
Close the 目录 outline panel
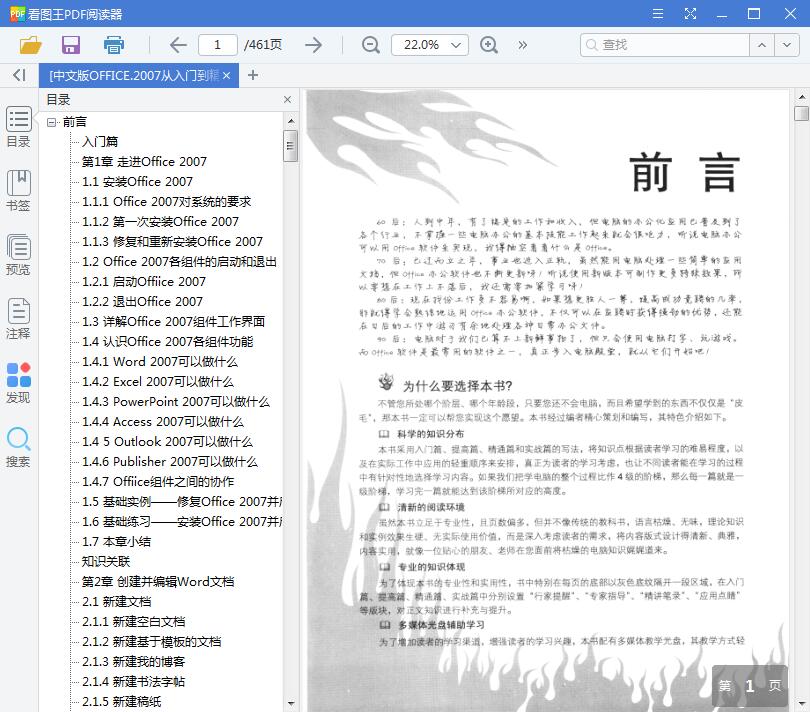[288, 99]
